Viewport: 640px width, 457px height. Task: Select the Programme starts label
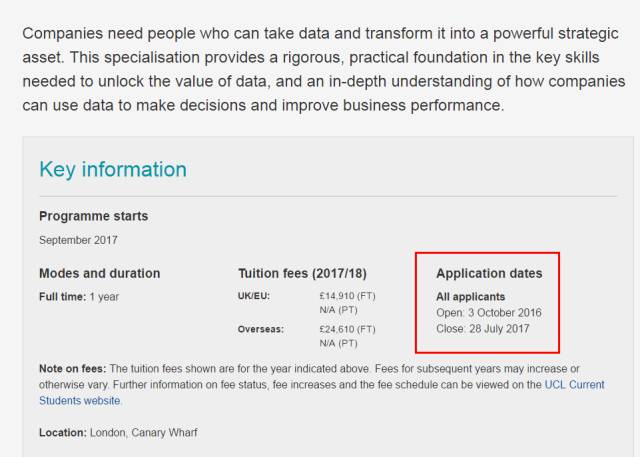93,216
